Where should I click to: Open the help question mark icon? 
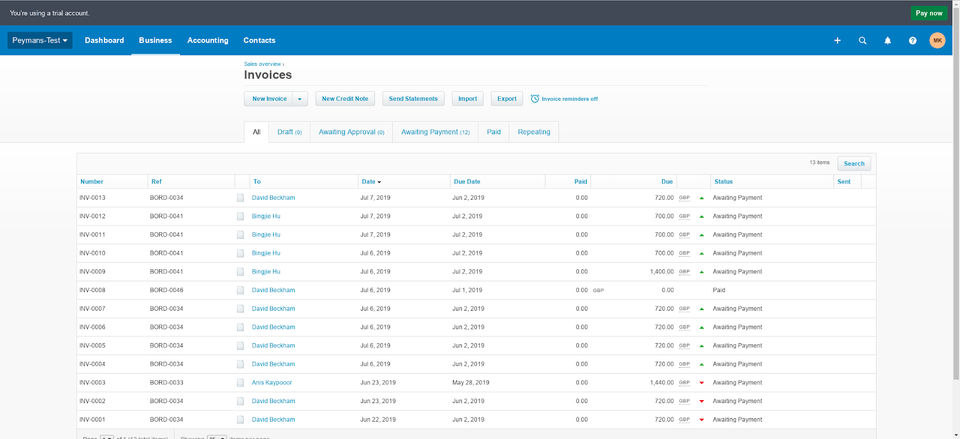913,40
